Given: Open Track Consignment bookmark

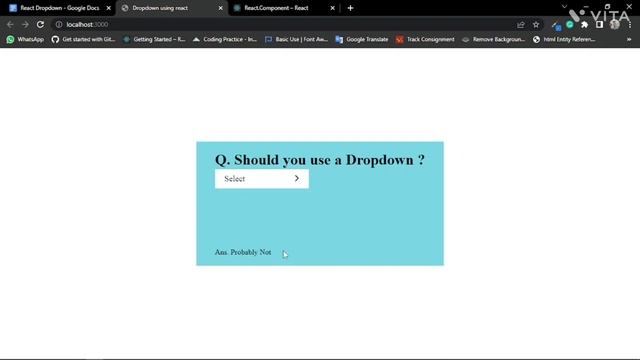Looking at the screenshot, I should tap(425, 39).
